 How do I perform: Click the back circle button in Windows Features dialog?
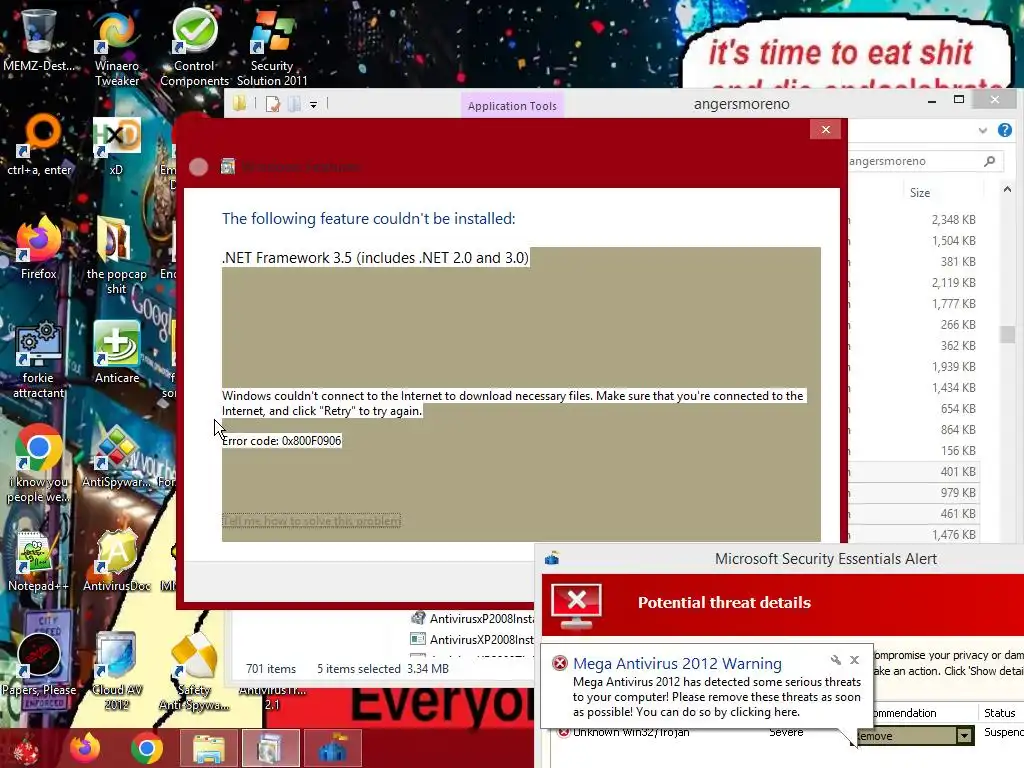pos(199,167)
